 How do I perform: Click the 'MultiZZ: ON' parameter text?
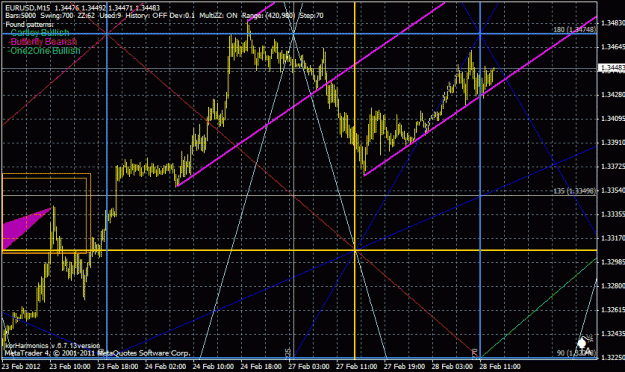(218, 16)
